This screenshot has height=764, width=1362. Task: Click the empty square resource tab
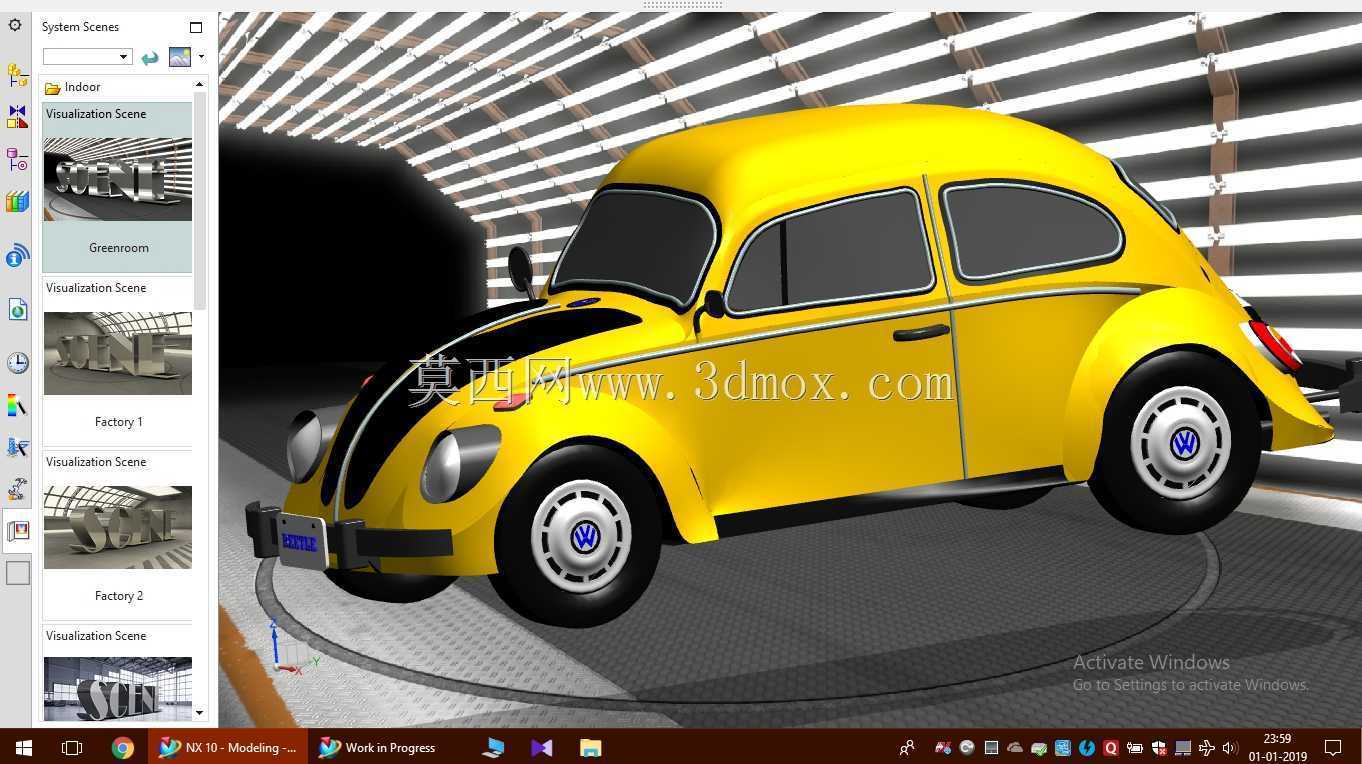(18, 573)
